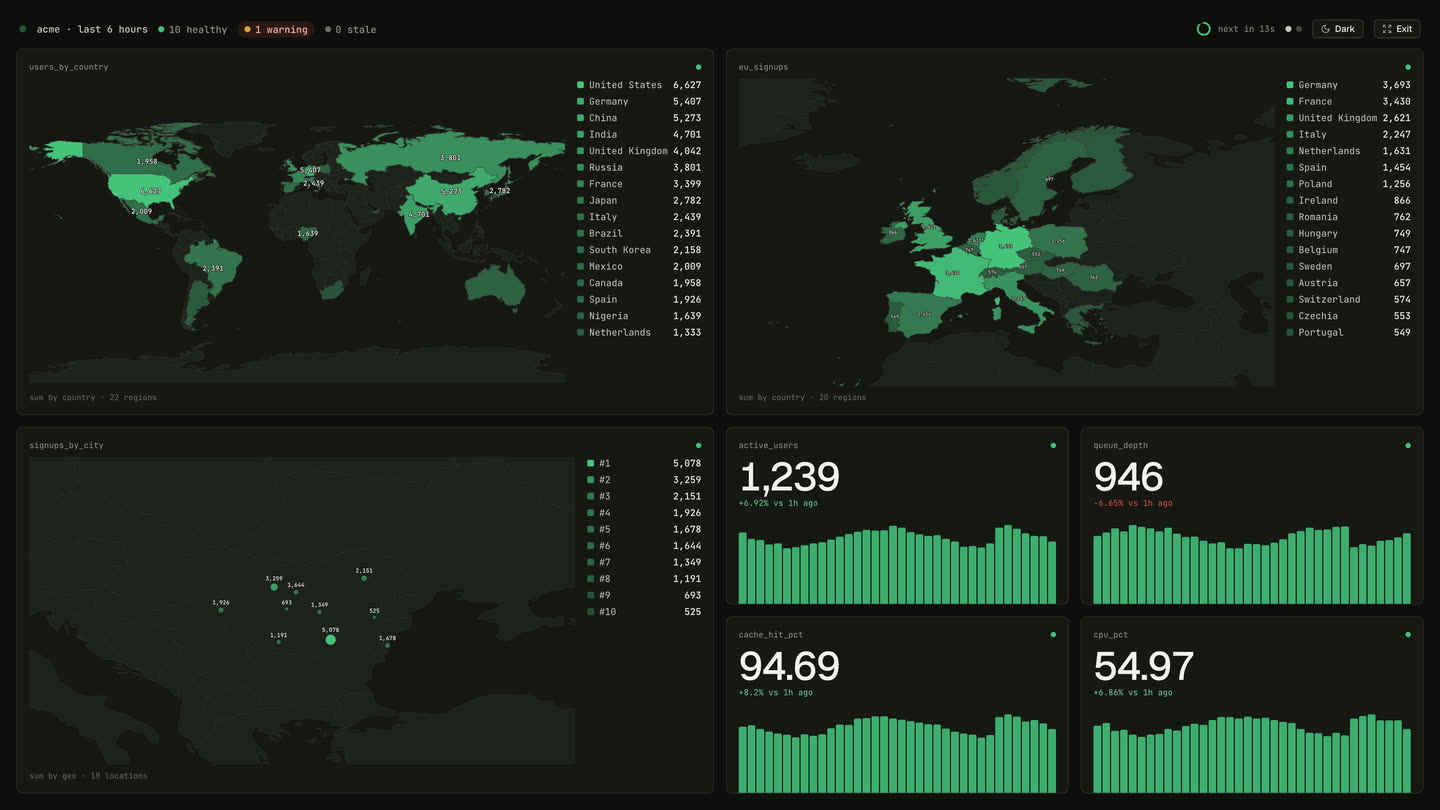Click the users_by_country panel status dot
Screen dimensions: 1440x810
[x=698, y=67]
